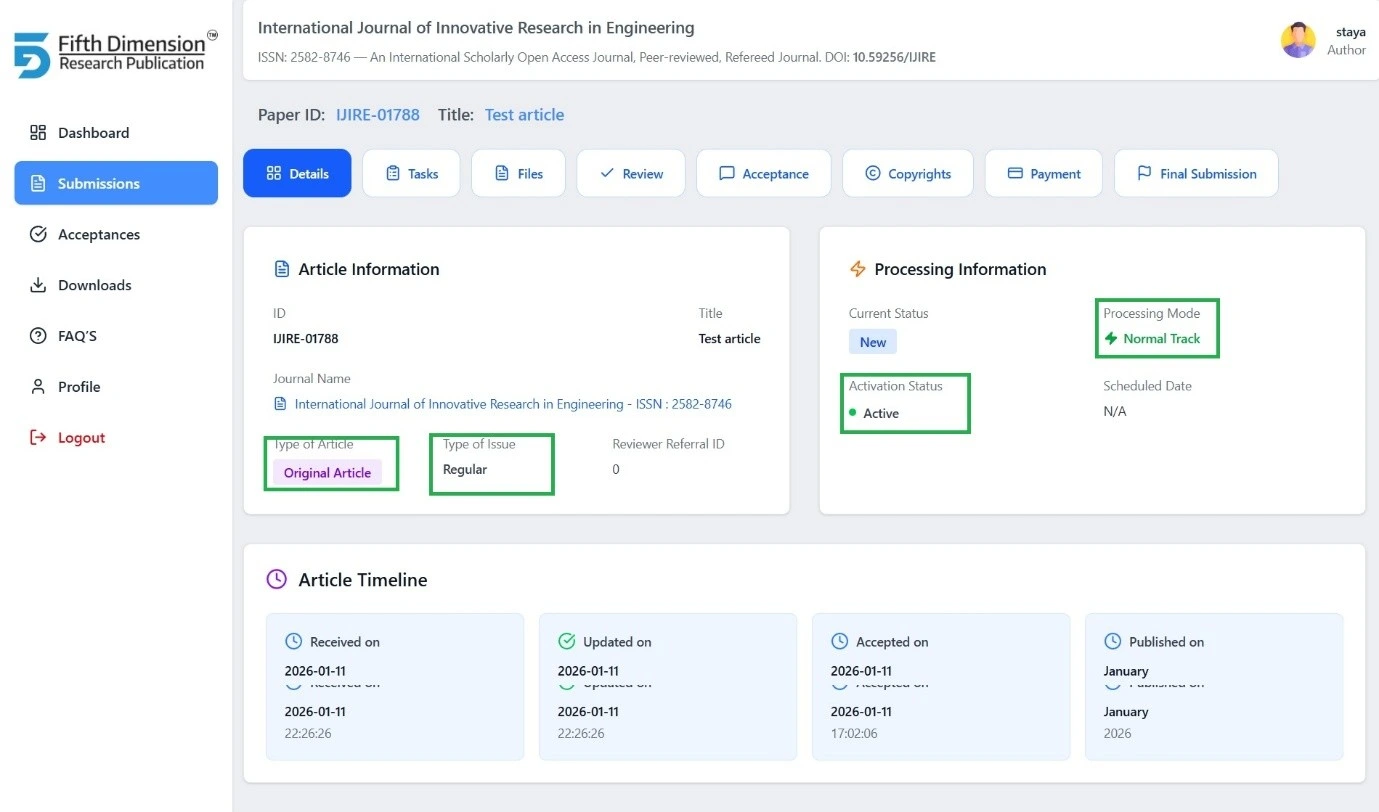Click the FAQ'S question mark icon

point(38,336)
